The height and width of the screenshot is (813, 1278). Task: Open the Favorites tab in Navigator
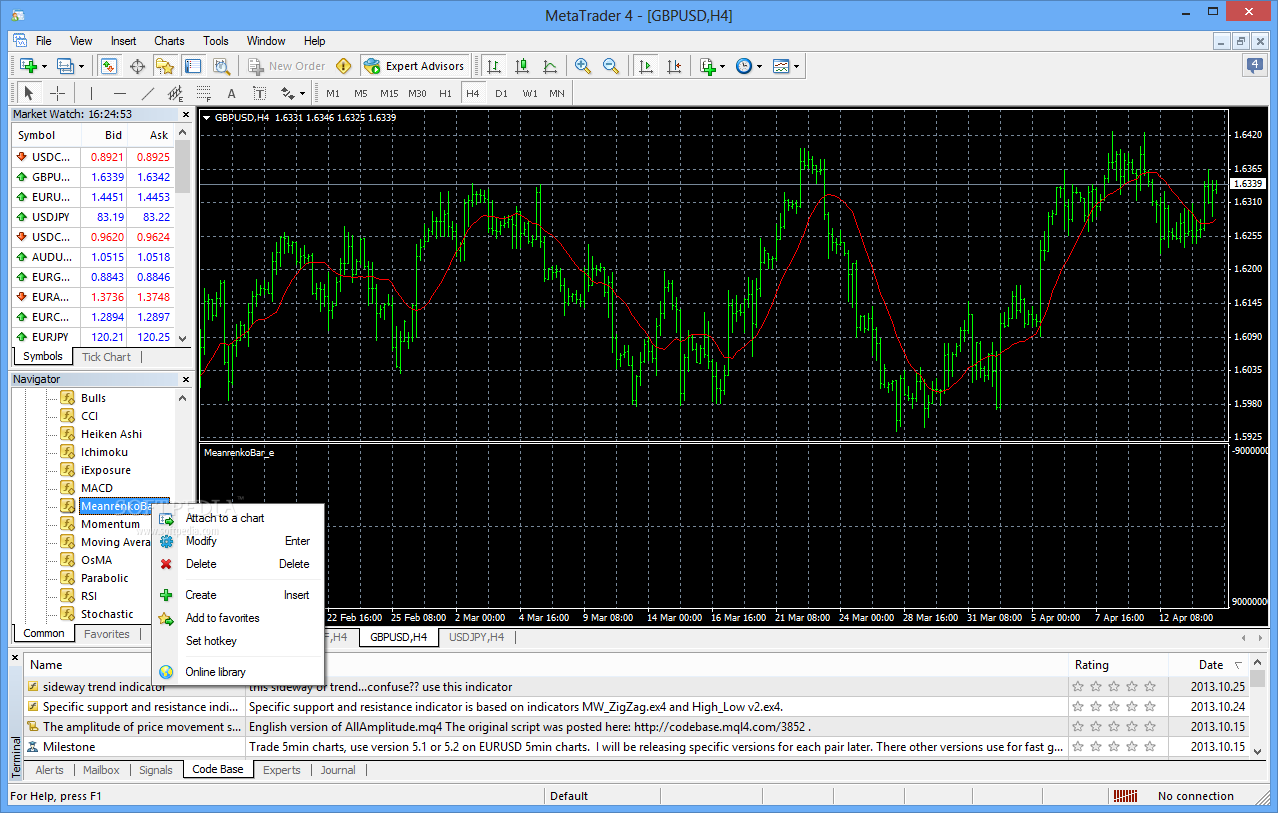click(x=106, y=634)
